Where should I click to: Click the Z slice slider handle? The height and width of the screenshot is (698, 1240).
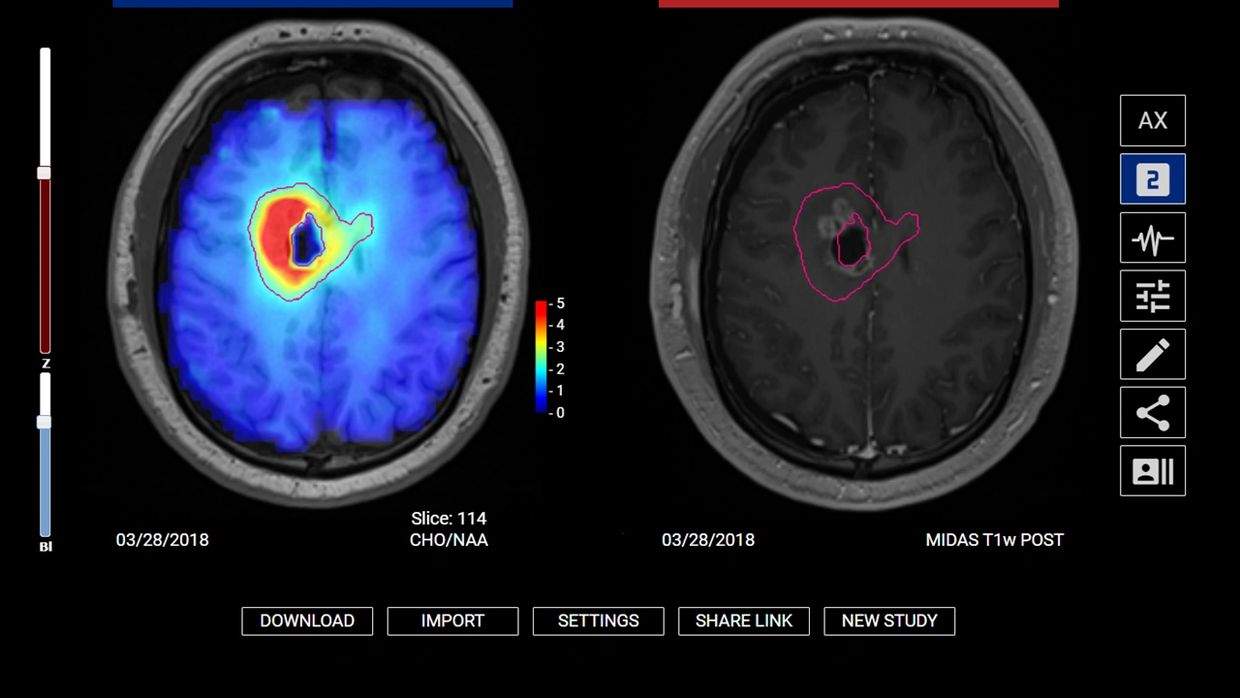point(44,173)
